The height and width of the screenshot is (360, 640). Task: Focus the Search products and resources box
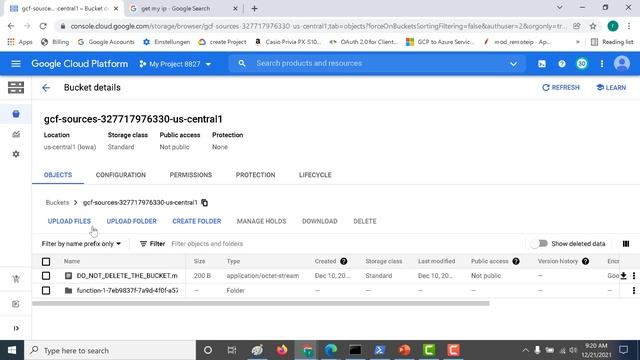click(x=378, y=64)
